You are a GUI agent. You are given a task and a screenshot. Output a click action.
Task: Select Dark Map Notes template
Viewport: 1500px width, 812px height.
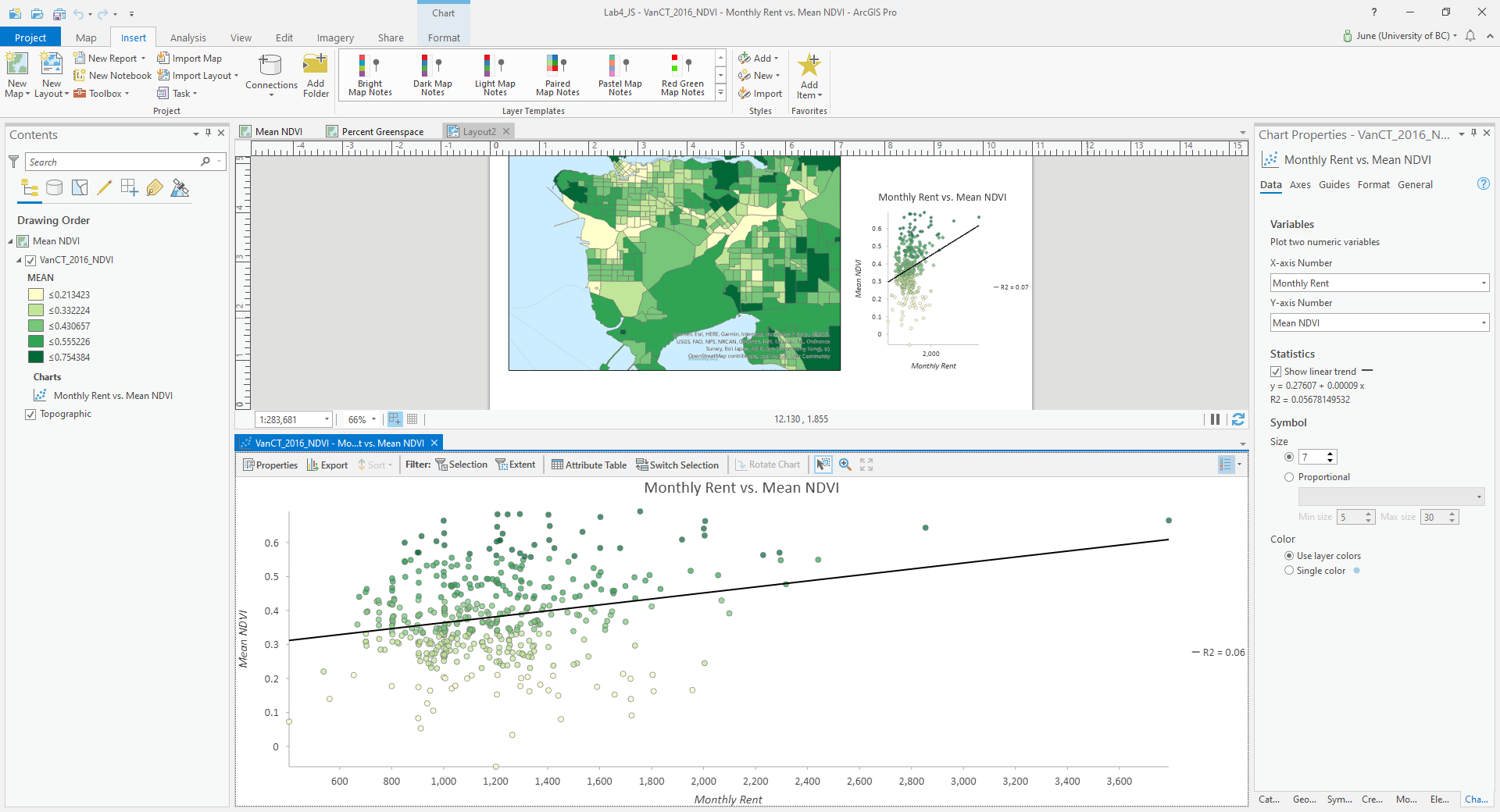click(x=432, y=75)
